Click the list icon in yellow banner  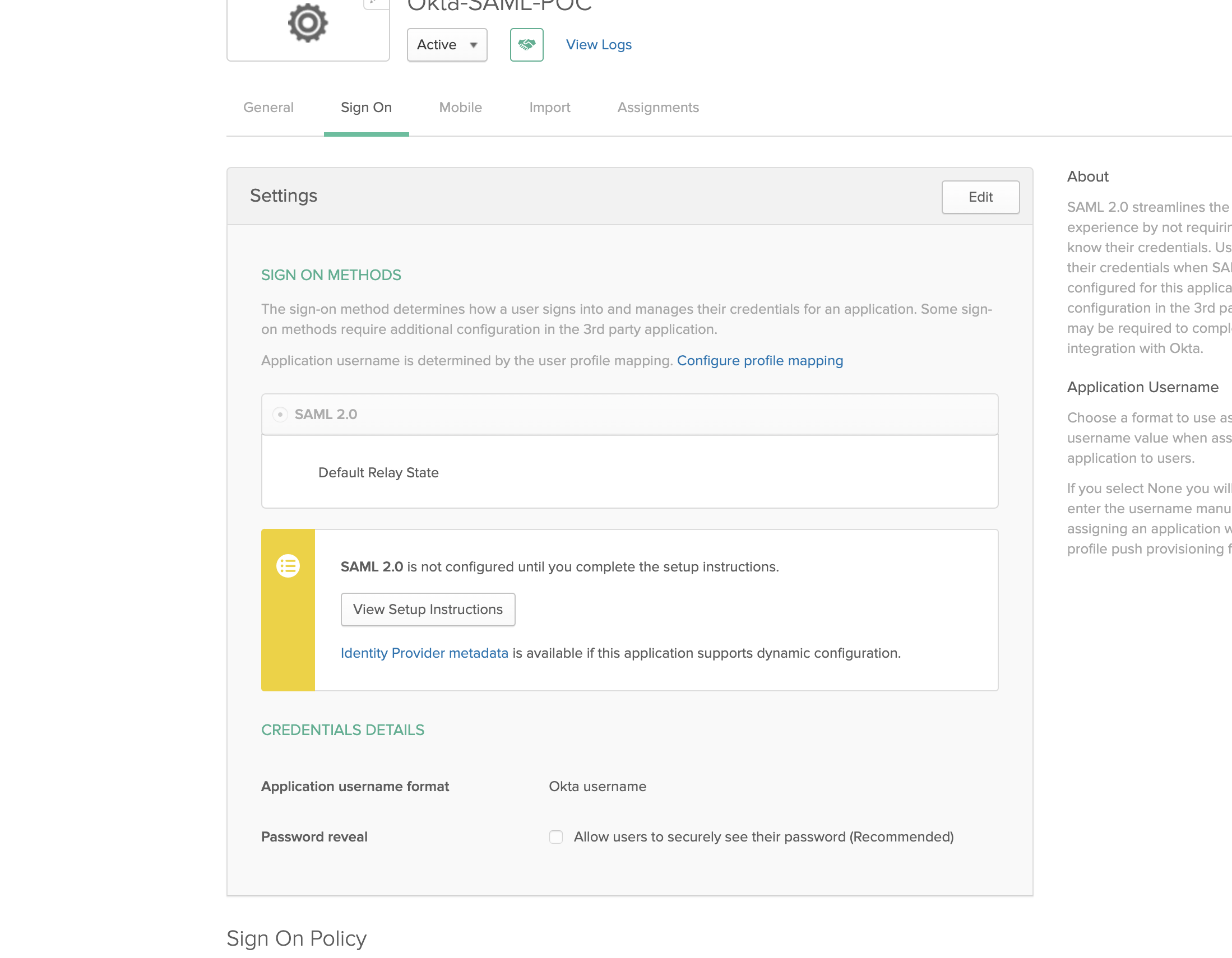point(288,565)
